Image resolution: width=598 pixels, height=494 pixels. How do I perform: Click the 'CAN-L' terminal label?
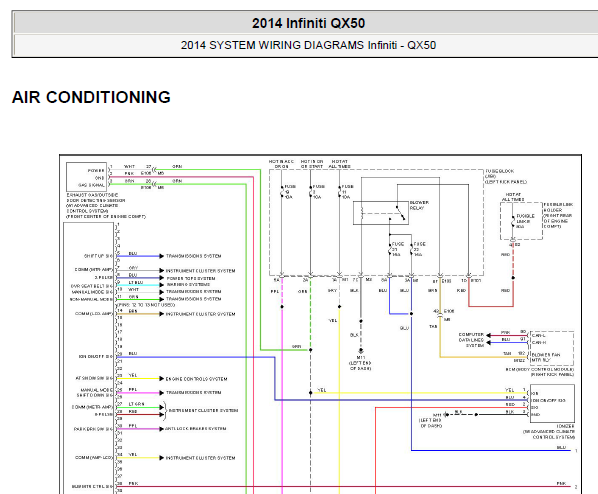click(x=539, y=336)
